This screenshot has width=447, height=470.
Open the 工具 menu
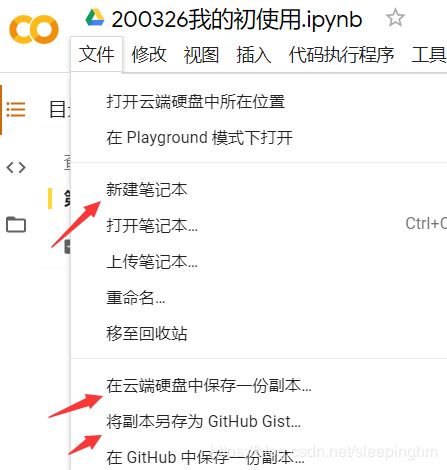(429, 54)
